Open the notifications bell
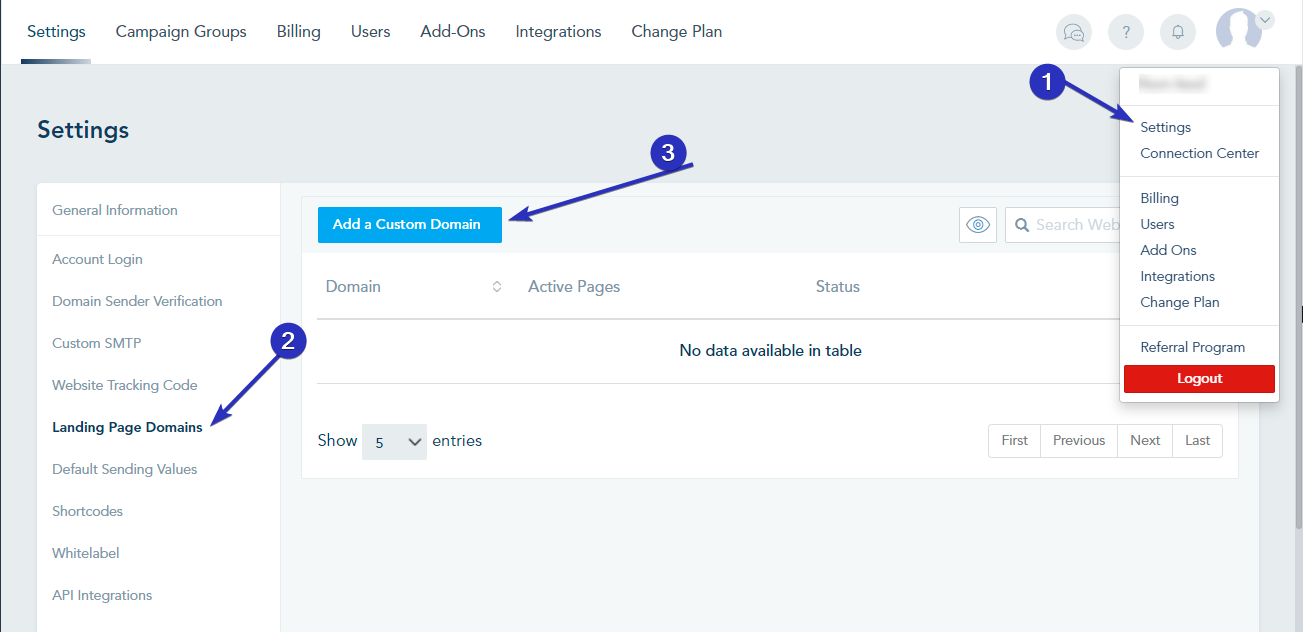Viewport: 1303px width, 632px height. 1177,32
